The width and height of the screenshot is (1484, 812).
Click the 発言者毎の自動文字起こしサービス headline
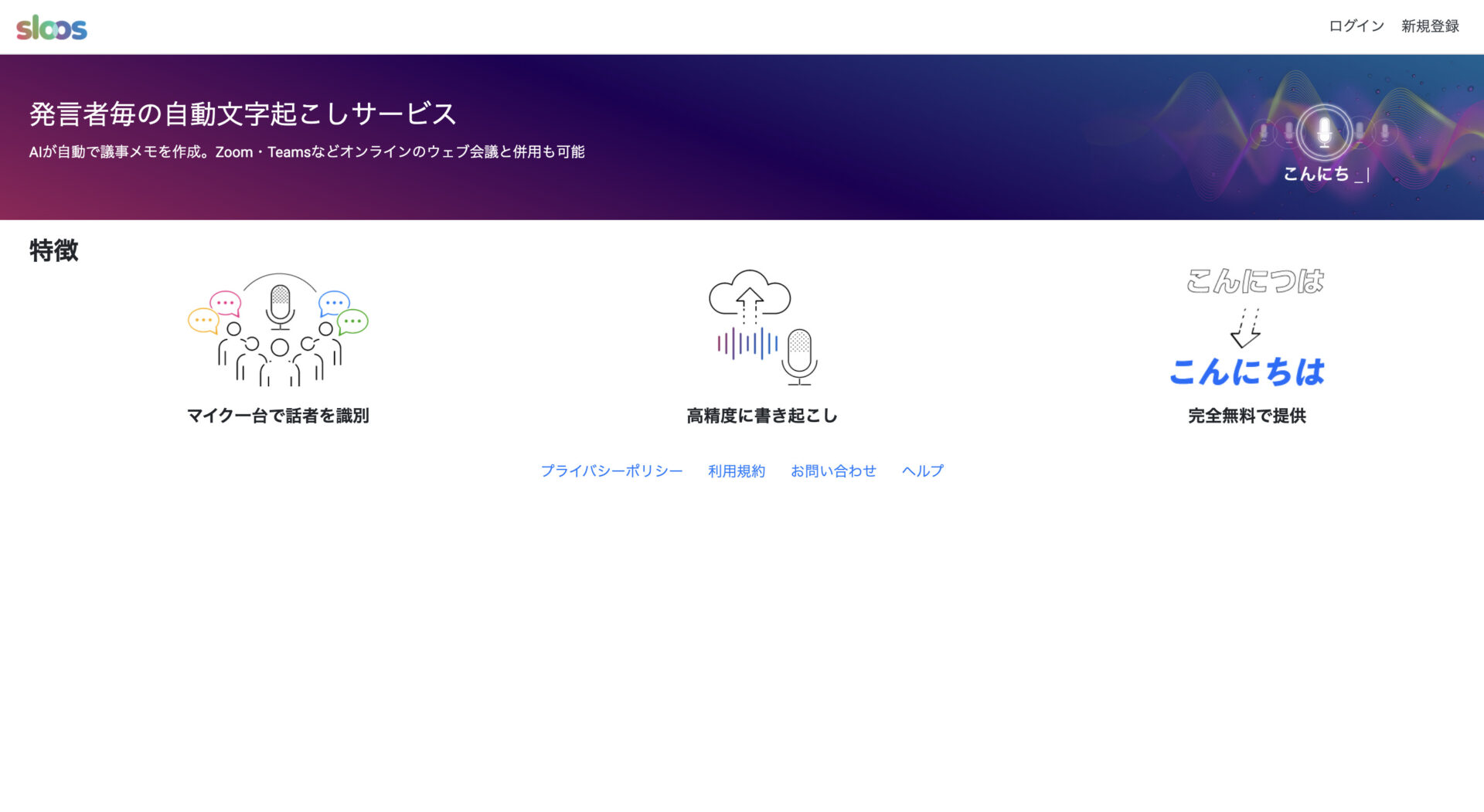[x=243, y=114]
